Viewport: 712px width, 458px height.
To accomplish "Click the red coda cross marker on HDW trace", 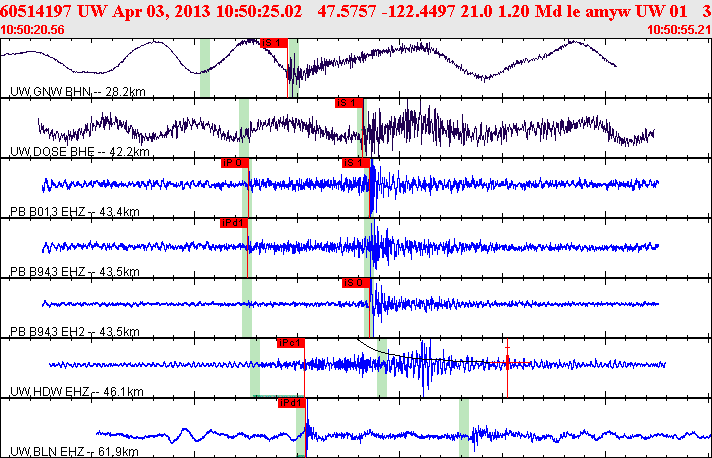I will coord(507,363).
